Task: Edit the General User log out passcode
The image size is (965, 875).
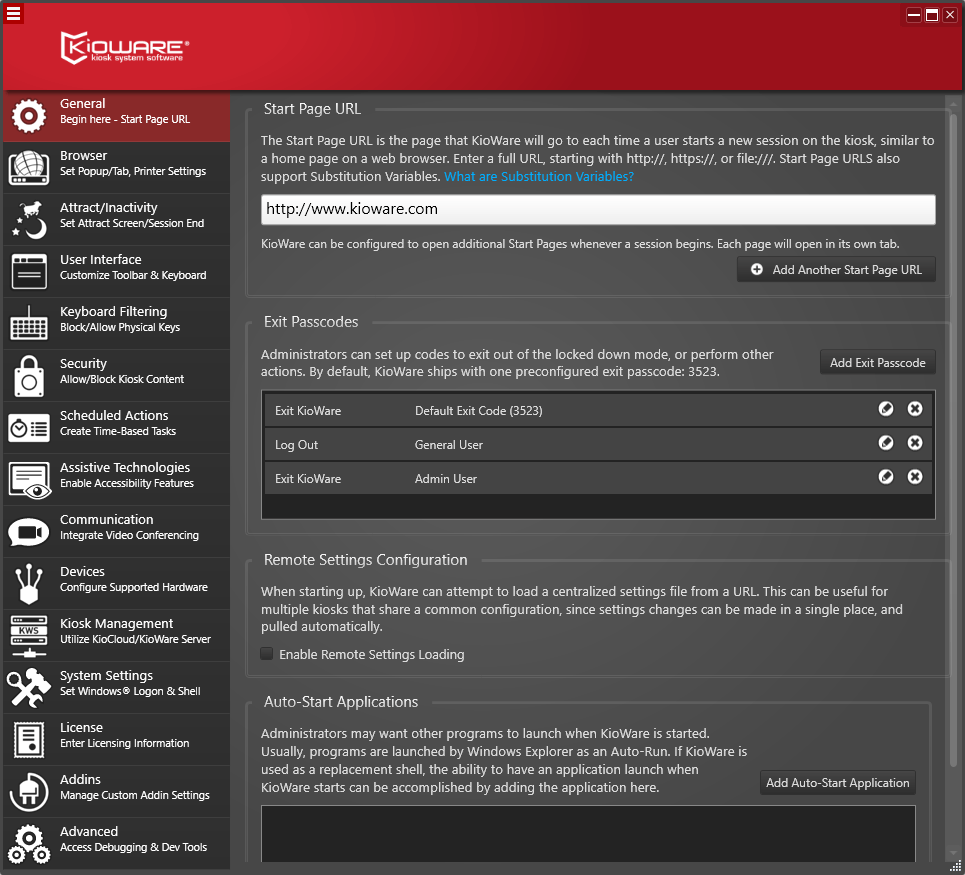Action: coord(886,442)
